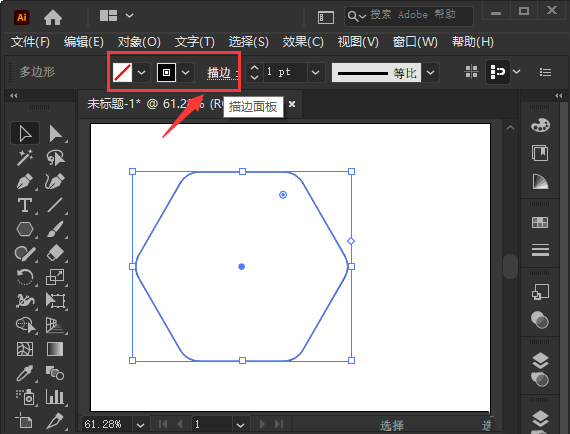The width and height of the screenshot is (570, 434).
Task: Choose the Eyedropper tool
Action: coord(25,373)
